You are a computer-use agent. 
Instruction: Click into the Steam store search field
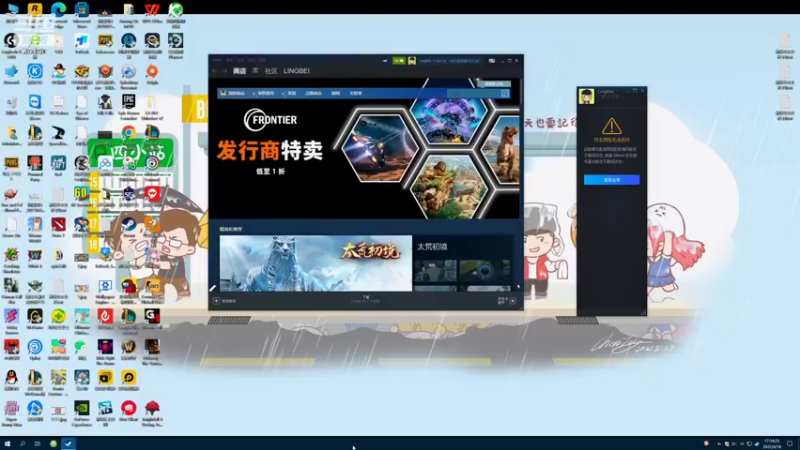coord(473,93)
